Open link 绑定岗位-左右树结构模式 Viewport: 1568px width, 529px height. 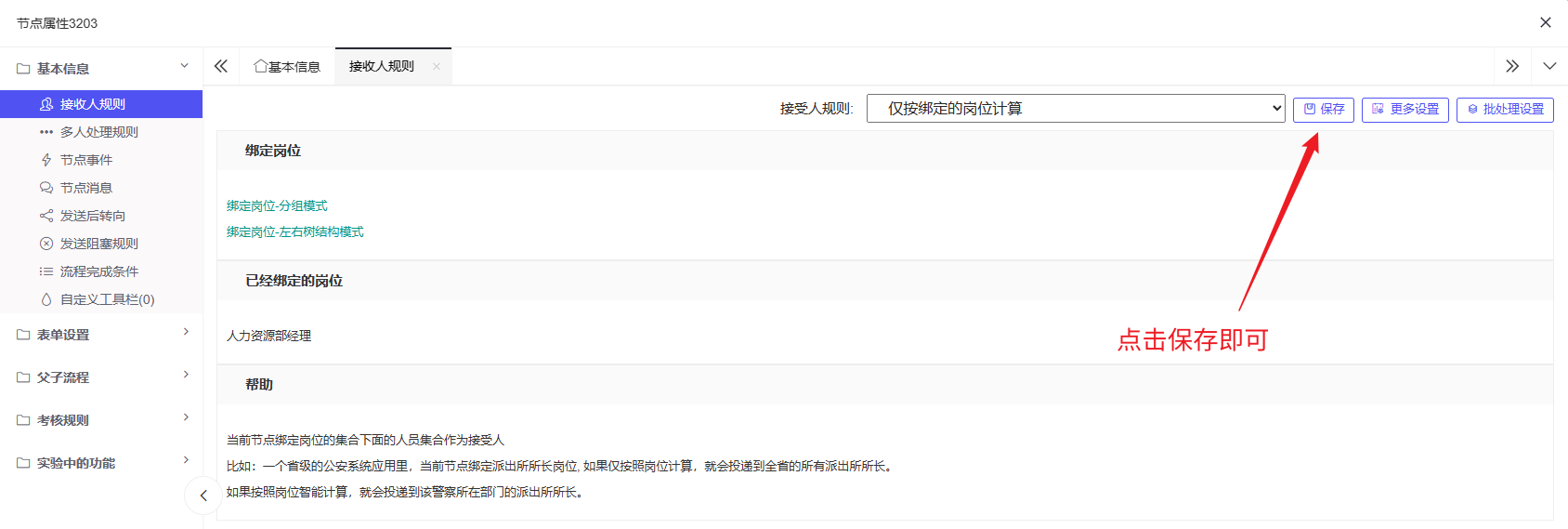pyautogui.click(x=294, y=232)
